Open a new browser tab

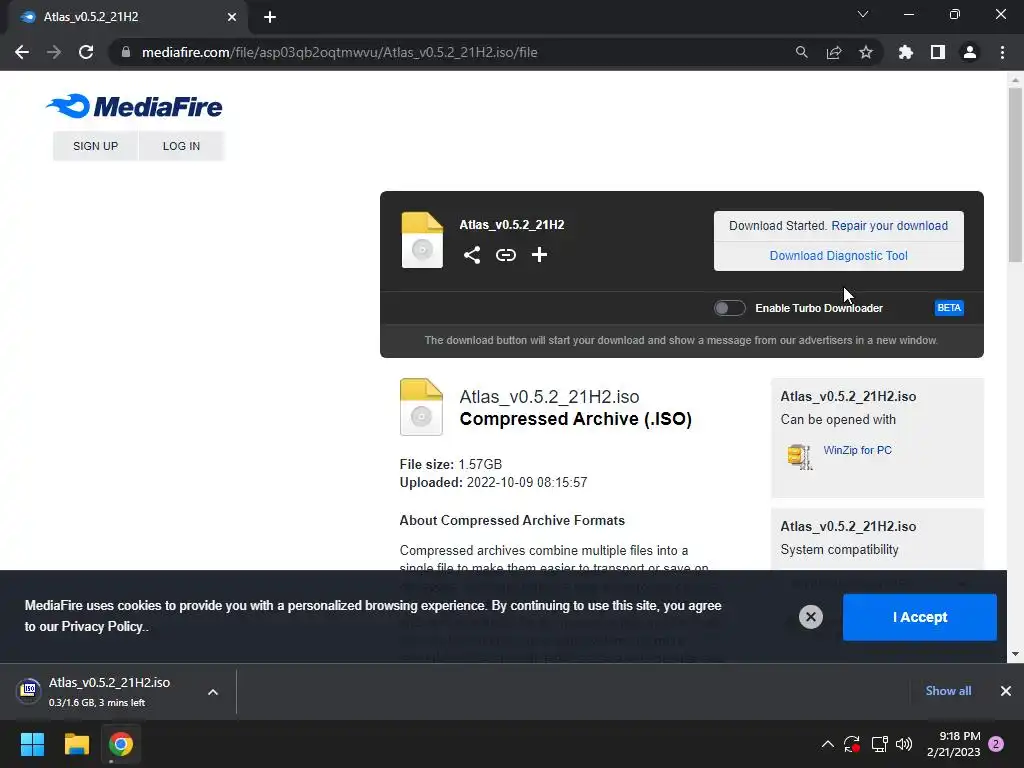(270, 17)
